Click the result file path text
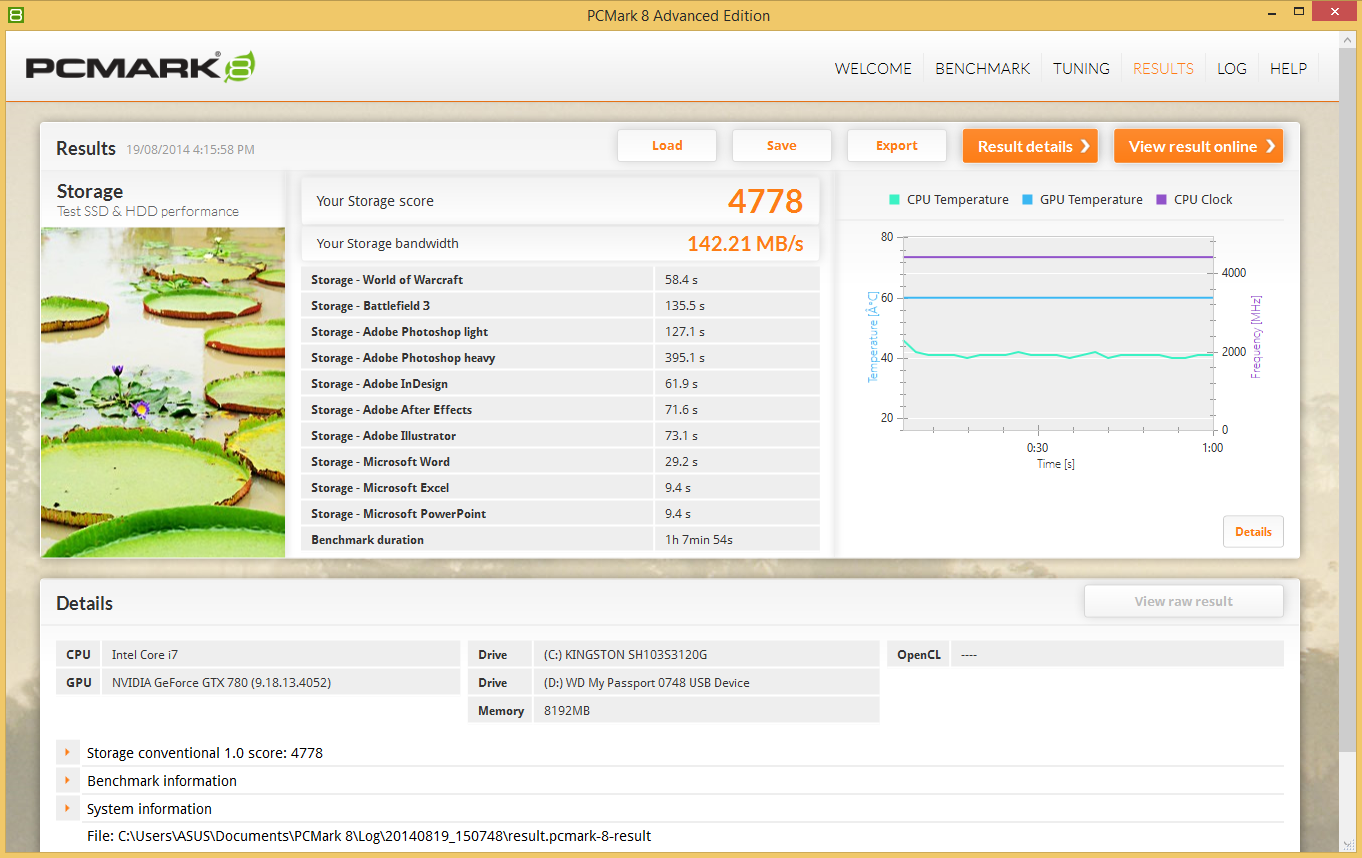This screenshot has width=1362, height=858. 369,836
